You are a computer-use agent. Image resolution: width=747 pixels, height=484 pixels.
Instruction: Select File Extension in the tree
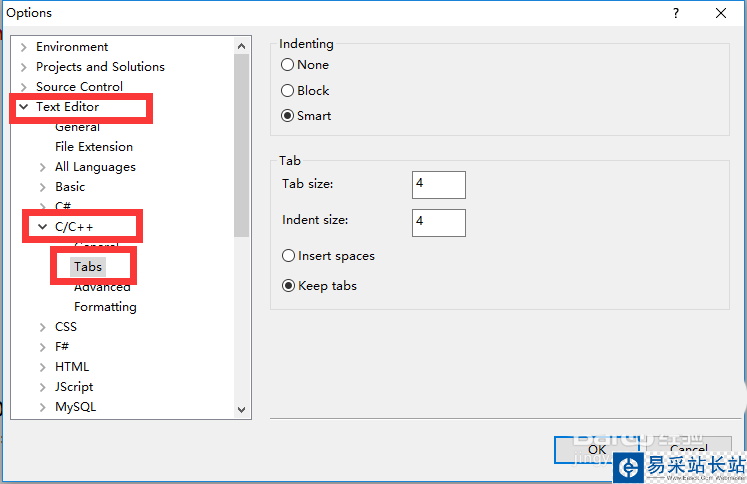[x=94, y=147]
